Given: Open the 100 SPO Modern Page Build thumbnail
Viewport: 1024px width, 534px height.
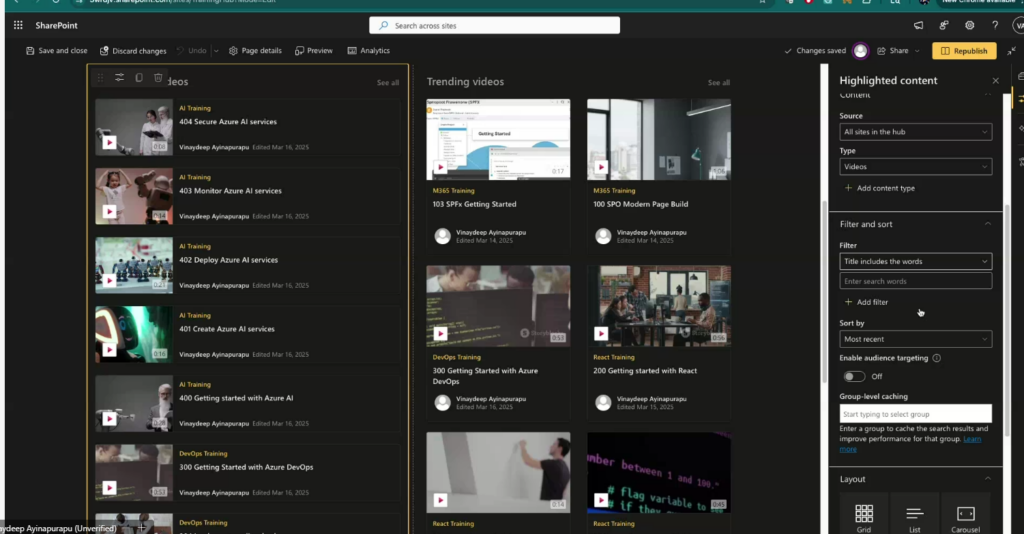Looking at the screenshot, I should (x=658, y=139).
